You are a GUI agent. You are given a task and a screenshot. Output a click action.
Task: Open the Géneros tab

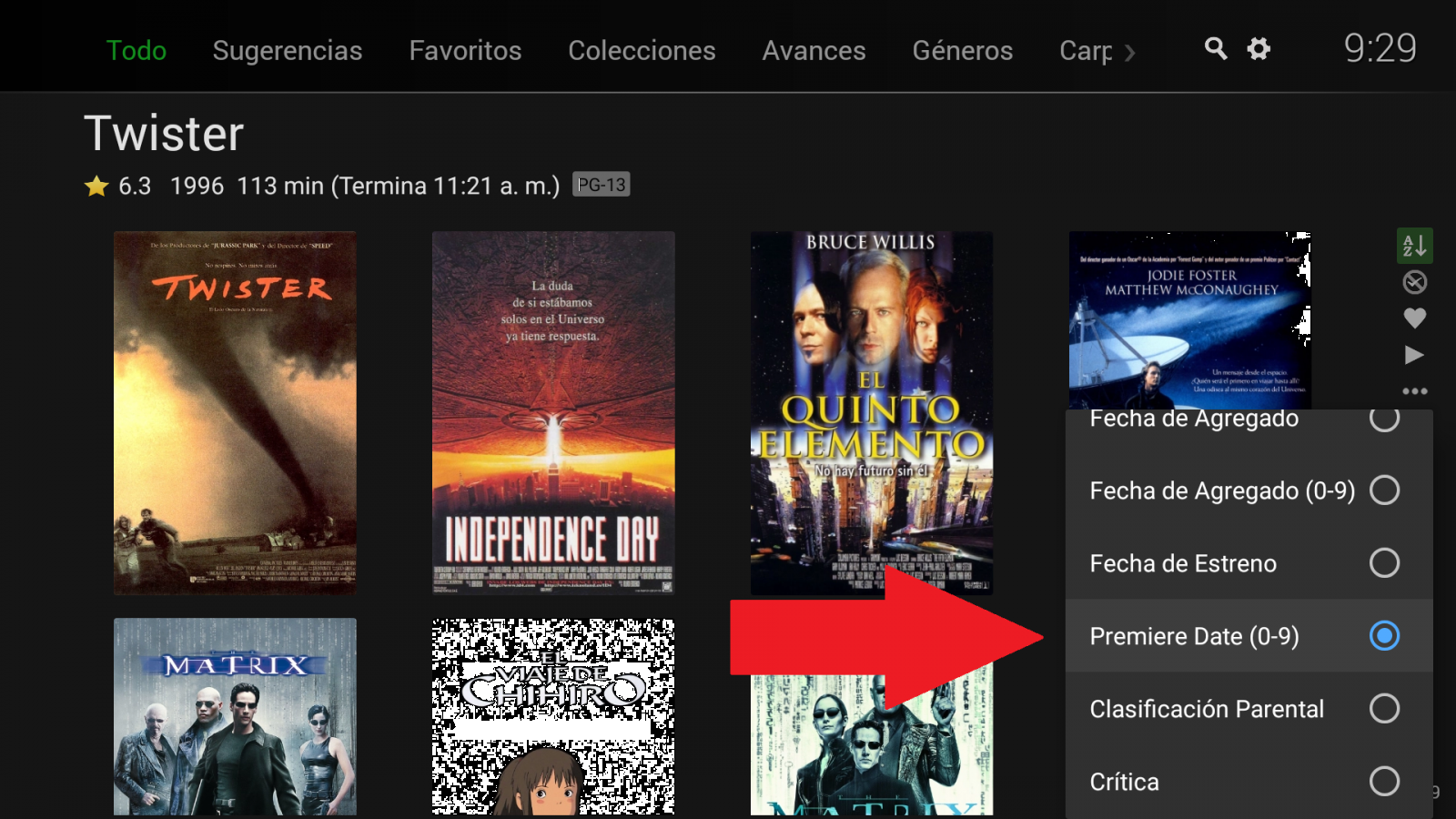coord(962,51)
